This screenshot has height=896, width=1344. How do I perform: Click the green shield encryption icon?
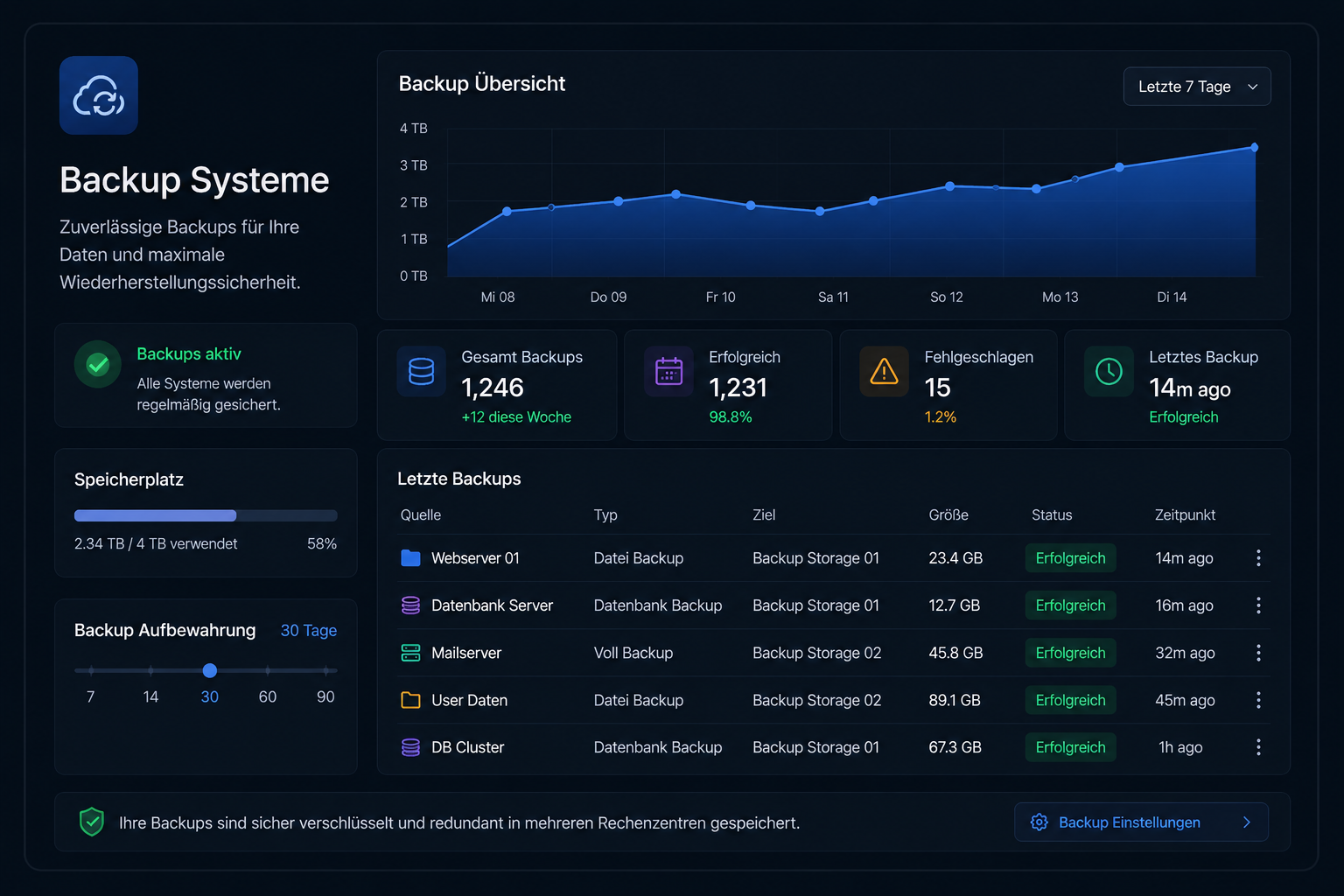tap(92, 822)
